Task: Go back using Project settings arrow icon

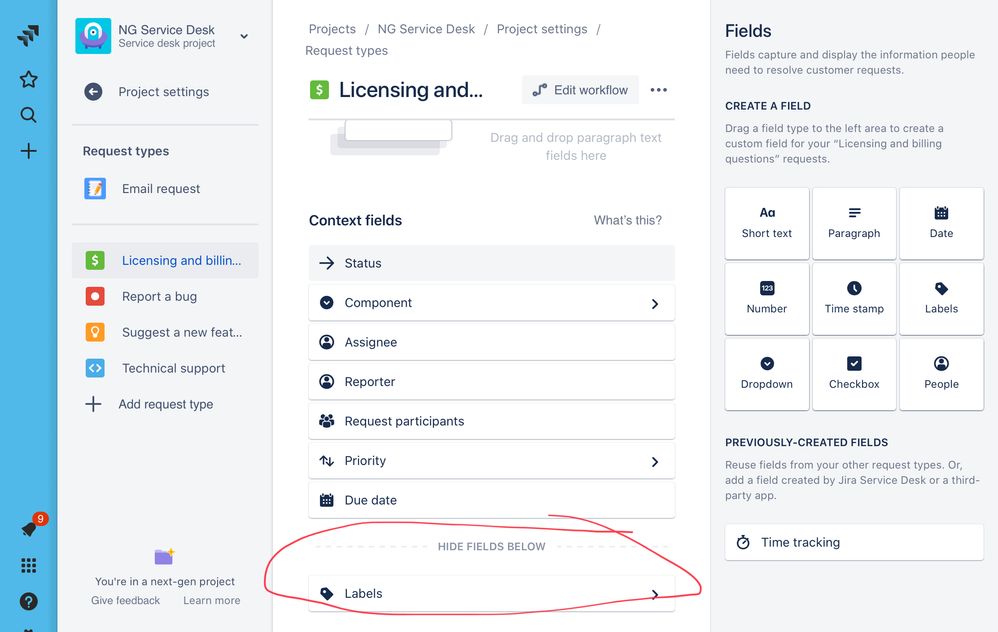Action: click(x=93, y=92)
